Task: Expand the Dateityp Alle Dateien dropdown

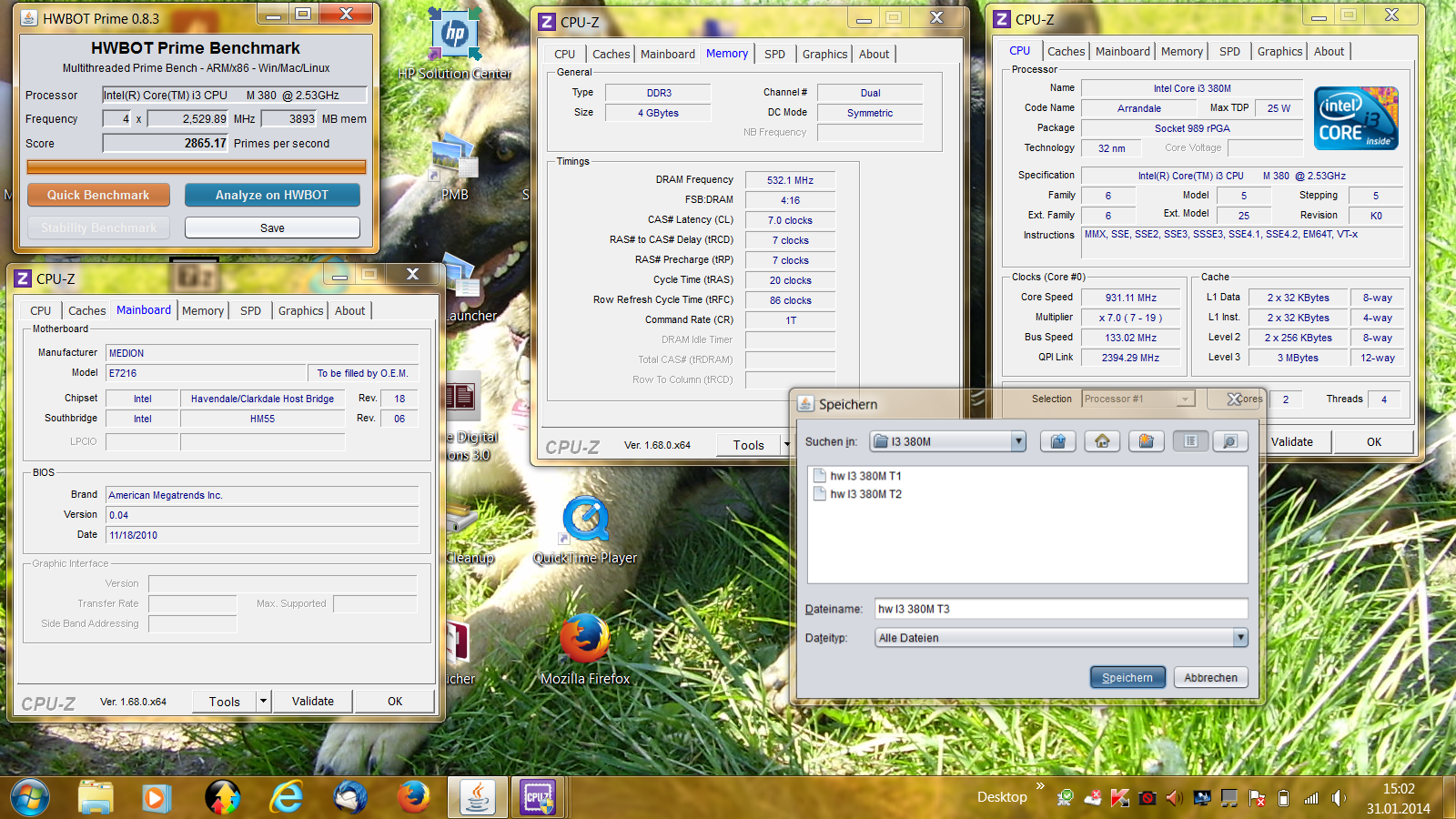Action: pos(1239,638)
